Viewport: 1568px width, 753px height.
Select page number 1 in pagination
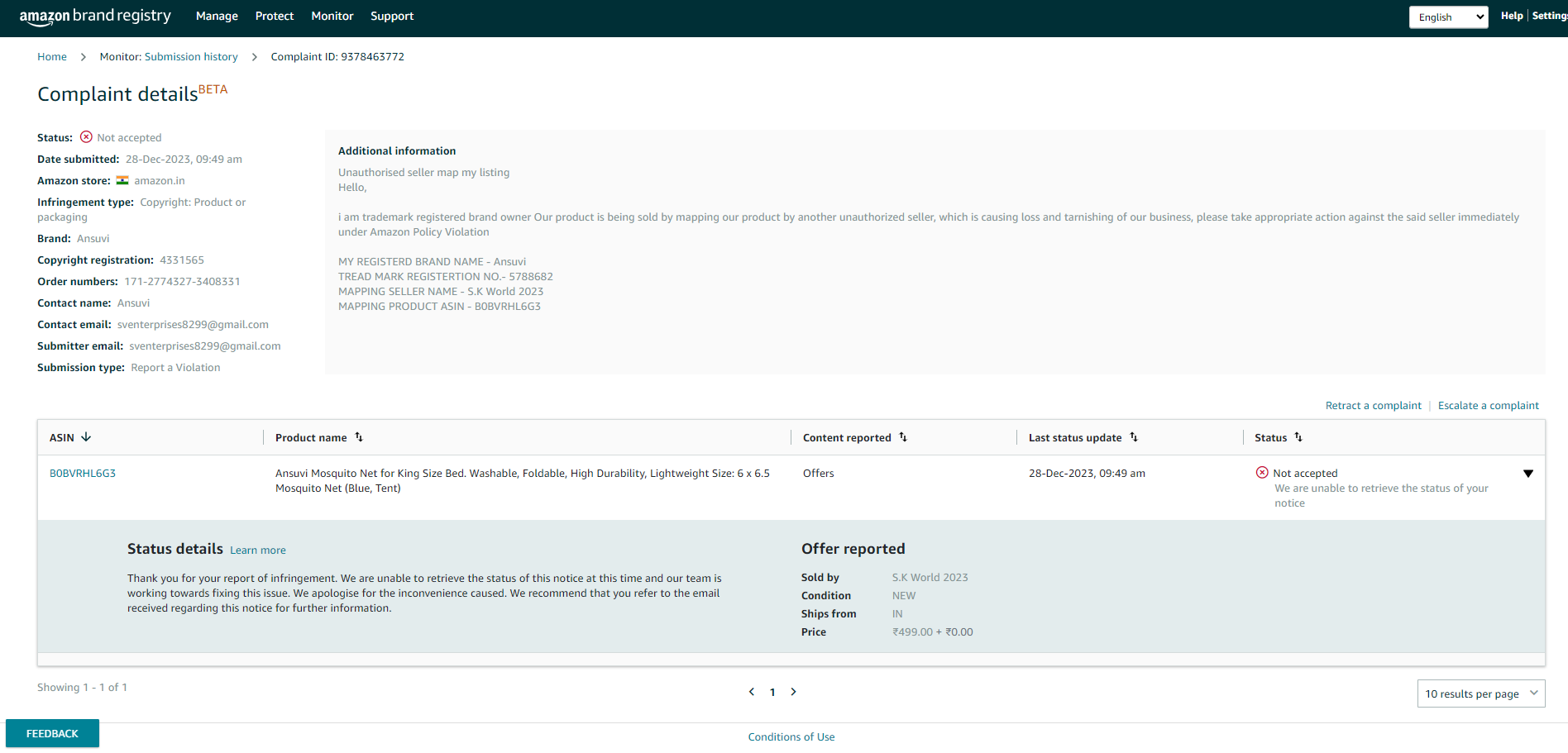772,693
